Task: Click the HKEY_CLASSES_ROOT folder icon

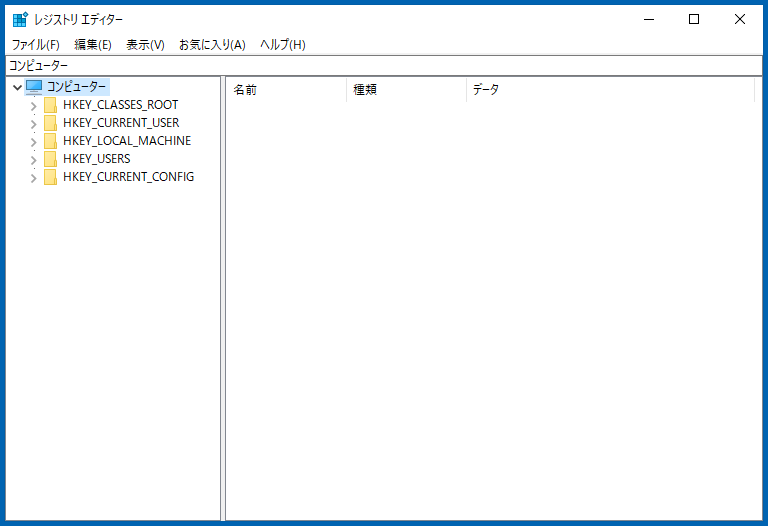Action: coord(51,105)
